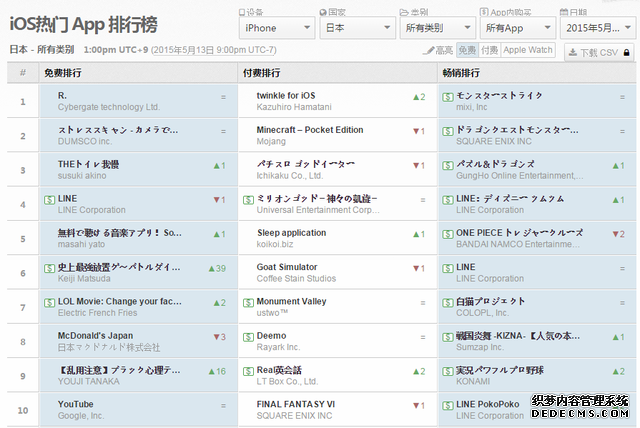Select publisher Coffee Stain Studios
The image size is (640, 428).
coord(296,278)
